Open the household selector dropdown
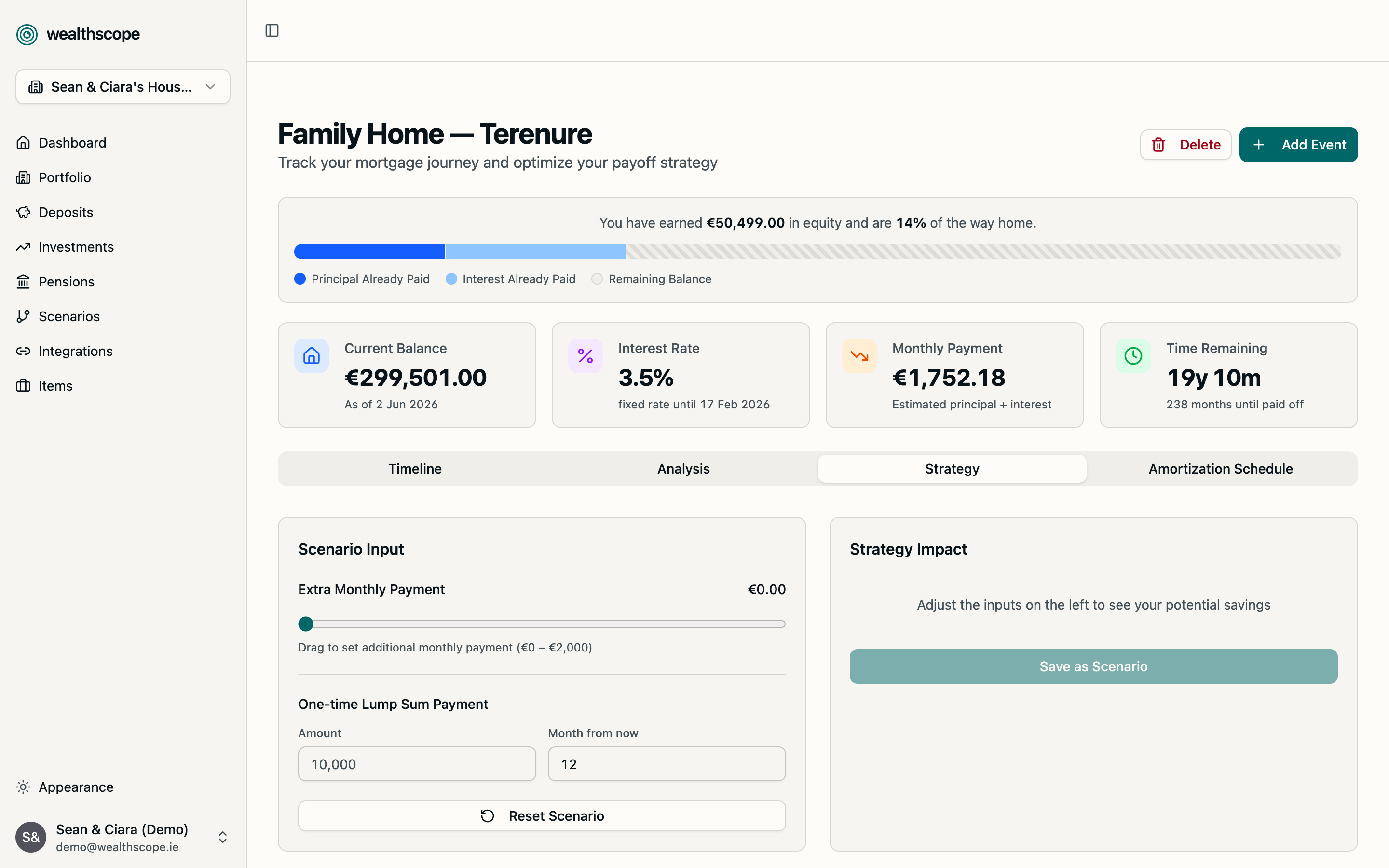The width and height of the screenshot is (1389, 868). tap(123, 87)
